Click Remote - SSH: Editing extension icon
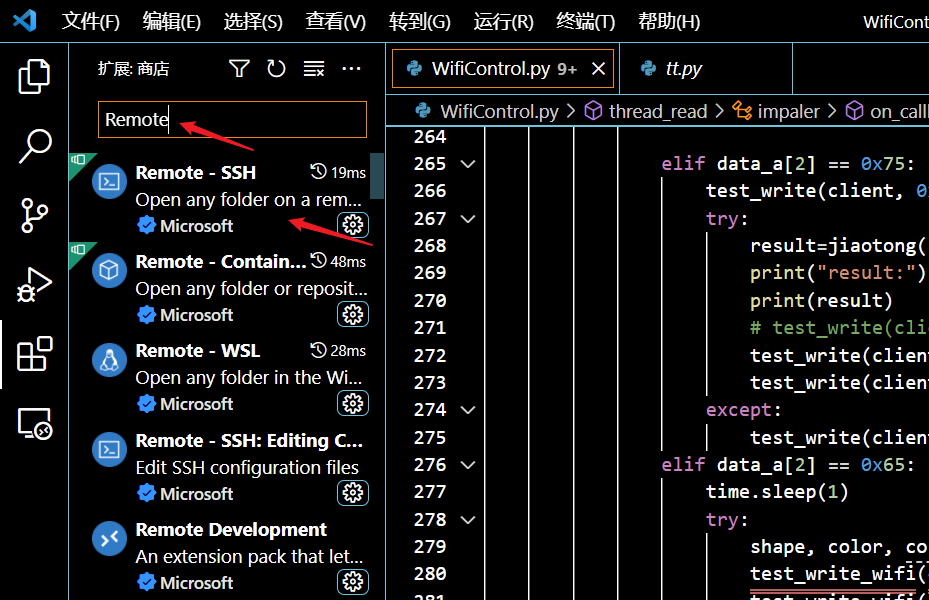 tap(110, 450)
